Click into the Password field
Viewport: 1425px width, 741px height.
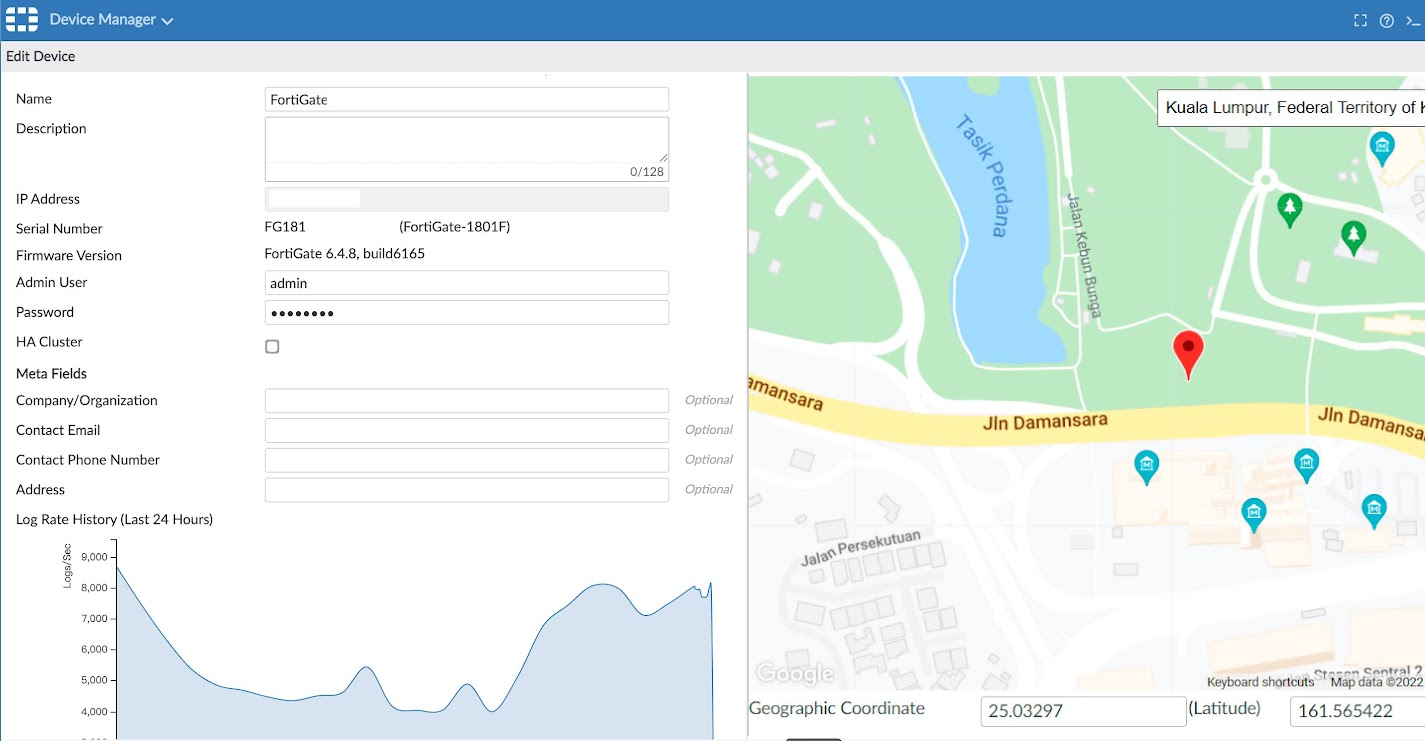pyautogui.click(x=467, y=313)
